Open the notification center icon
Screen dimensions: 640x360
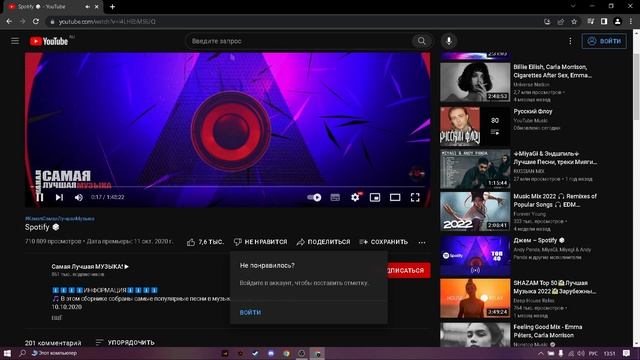(x=627, y=353)
